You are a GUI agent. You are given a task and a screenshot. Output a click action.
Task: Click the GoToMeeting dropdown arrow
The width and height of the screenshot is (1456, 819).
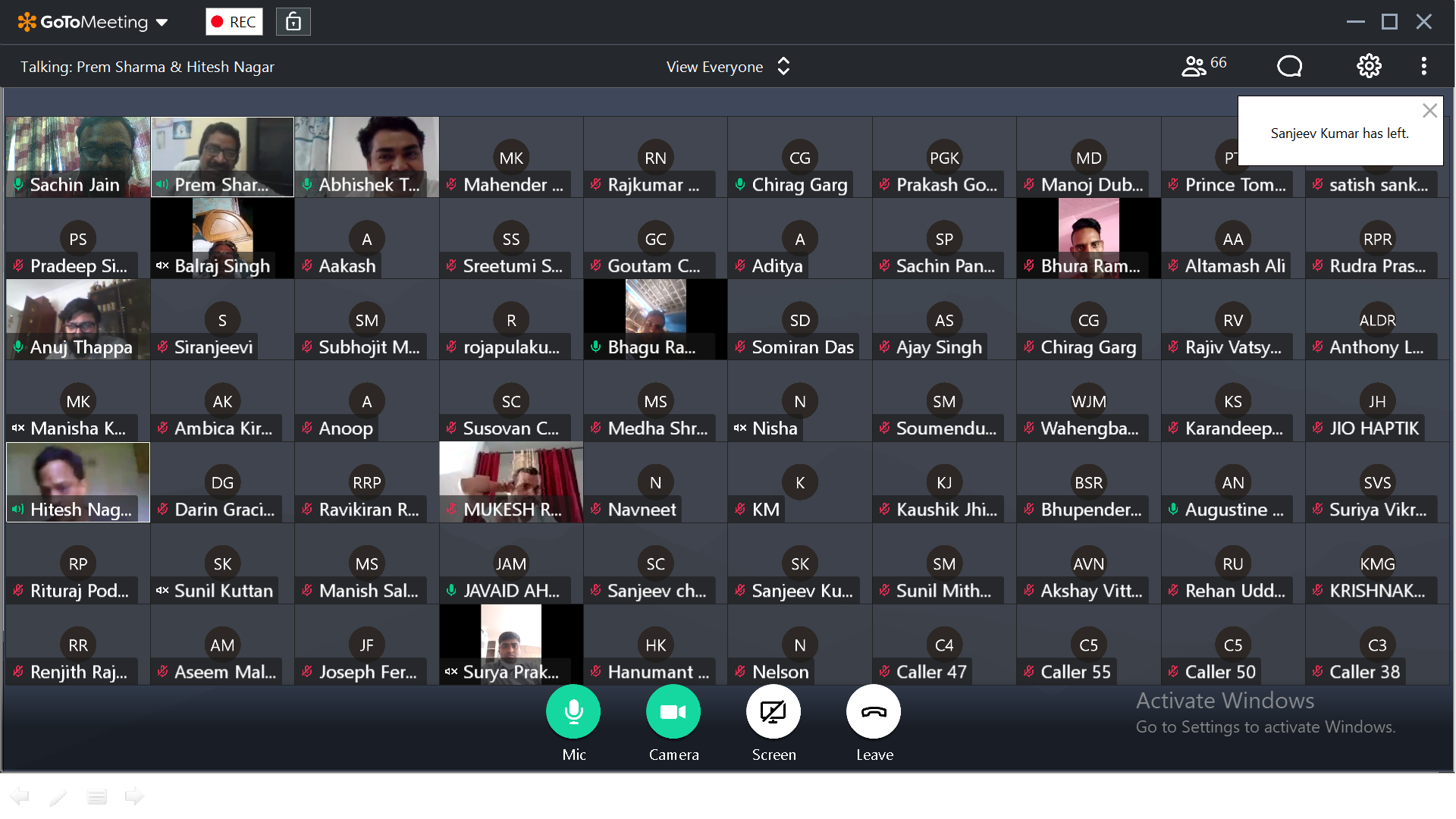[162, 23]
